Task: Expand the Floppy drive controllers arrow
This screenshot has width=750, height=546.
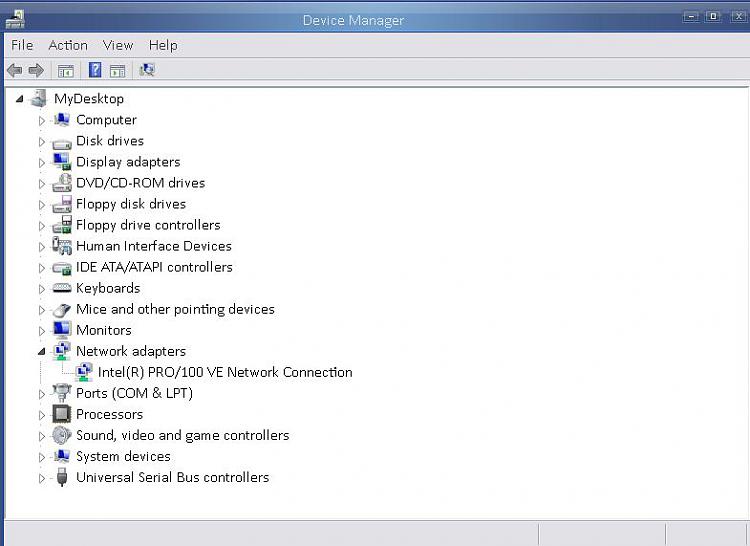Action: (x=42, y=226)
